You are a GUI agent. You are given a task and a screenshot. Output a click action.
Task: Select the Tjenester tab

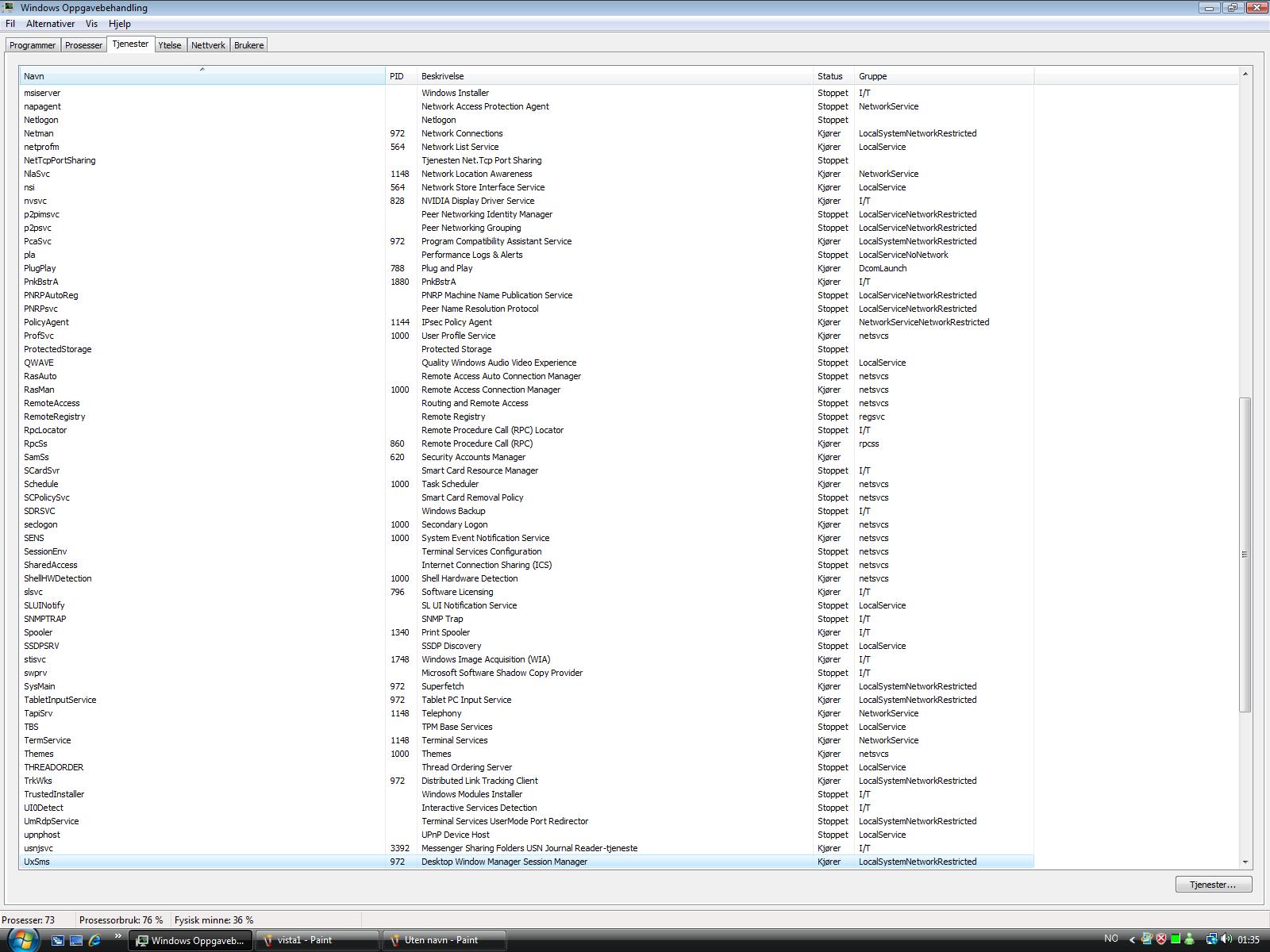[130, 44]
